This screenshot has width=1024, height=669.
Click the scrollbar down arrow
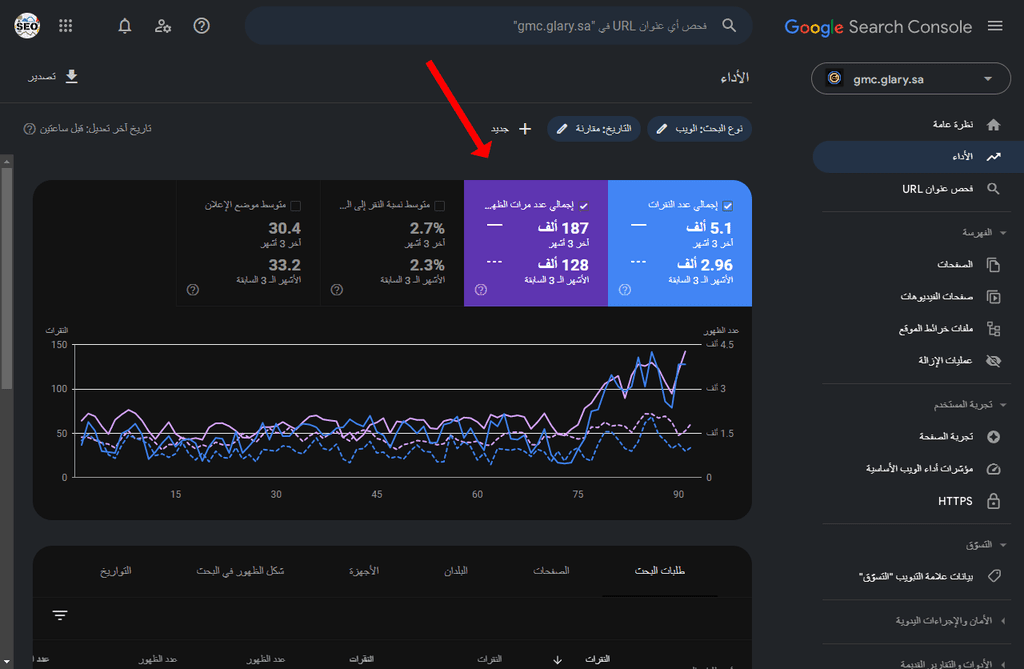click(x=7, y=663)
